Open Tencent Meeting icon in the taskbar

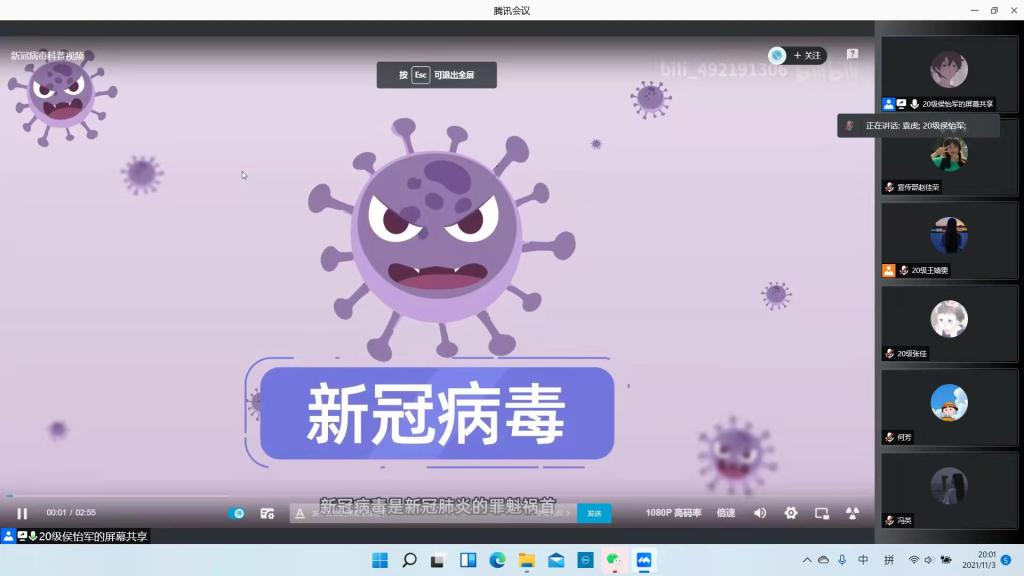click(x=644, y=560)
